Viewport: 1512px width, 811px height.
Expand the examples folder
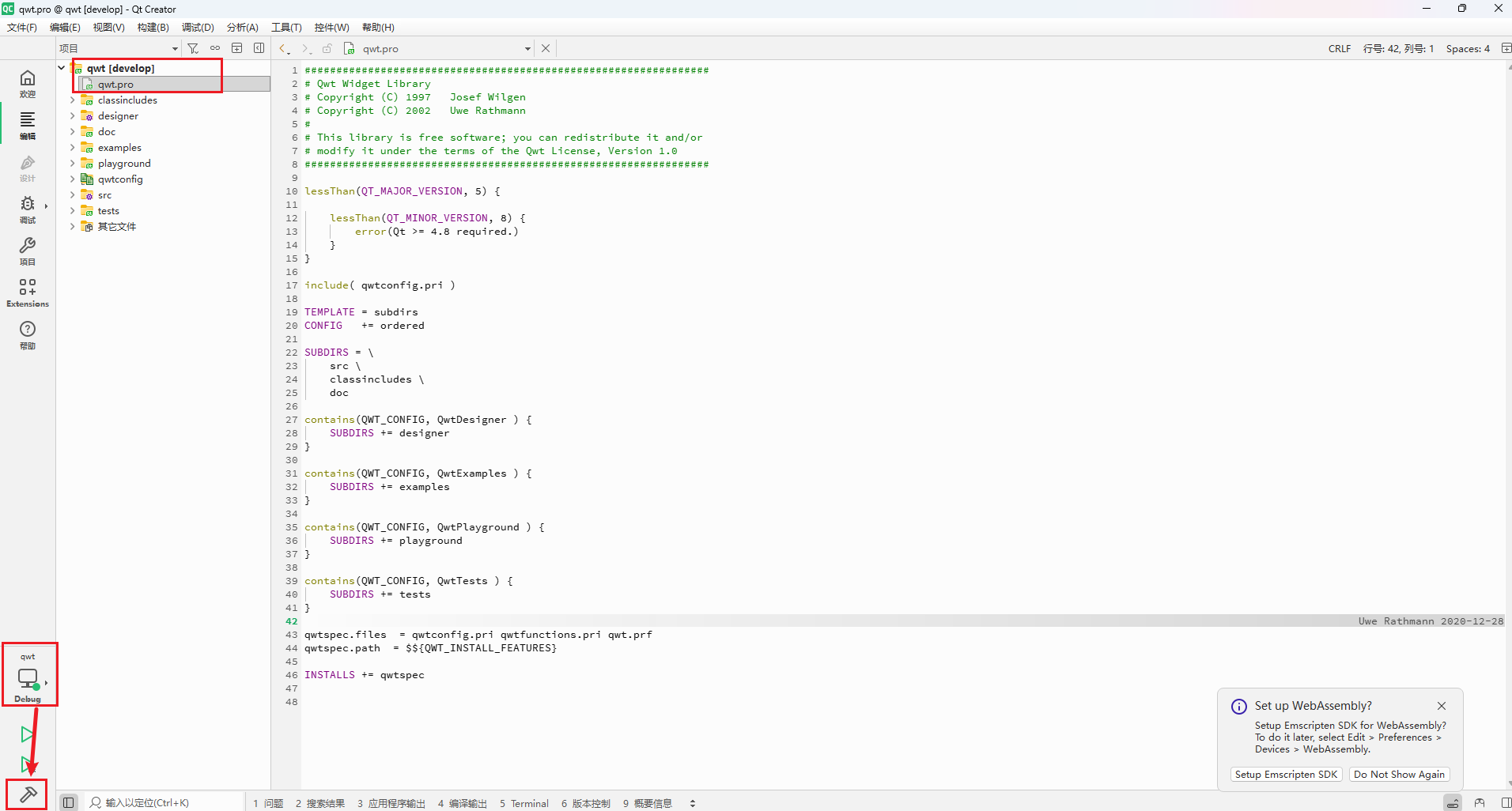point(73,148)
